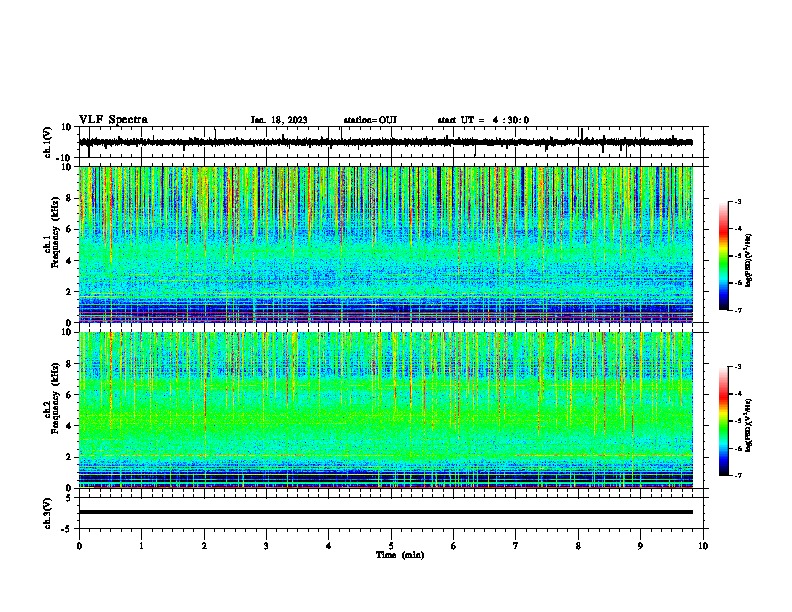792x612 pixels.
Task: Click time axis tick label "6"
Action: coord(454,546)
